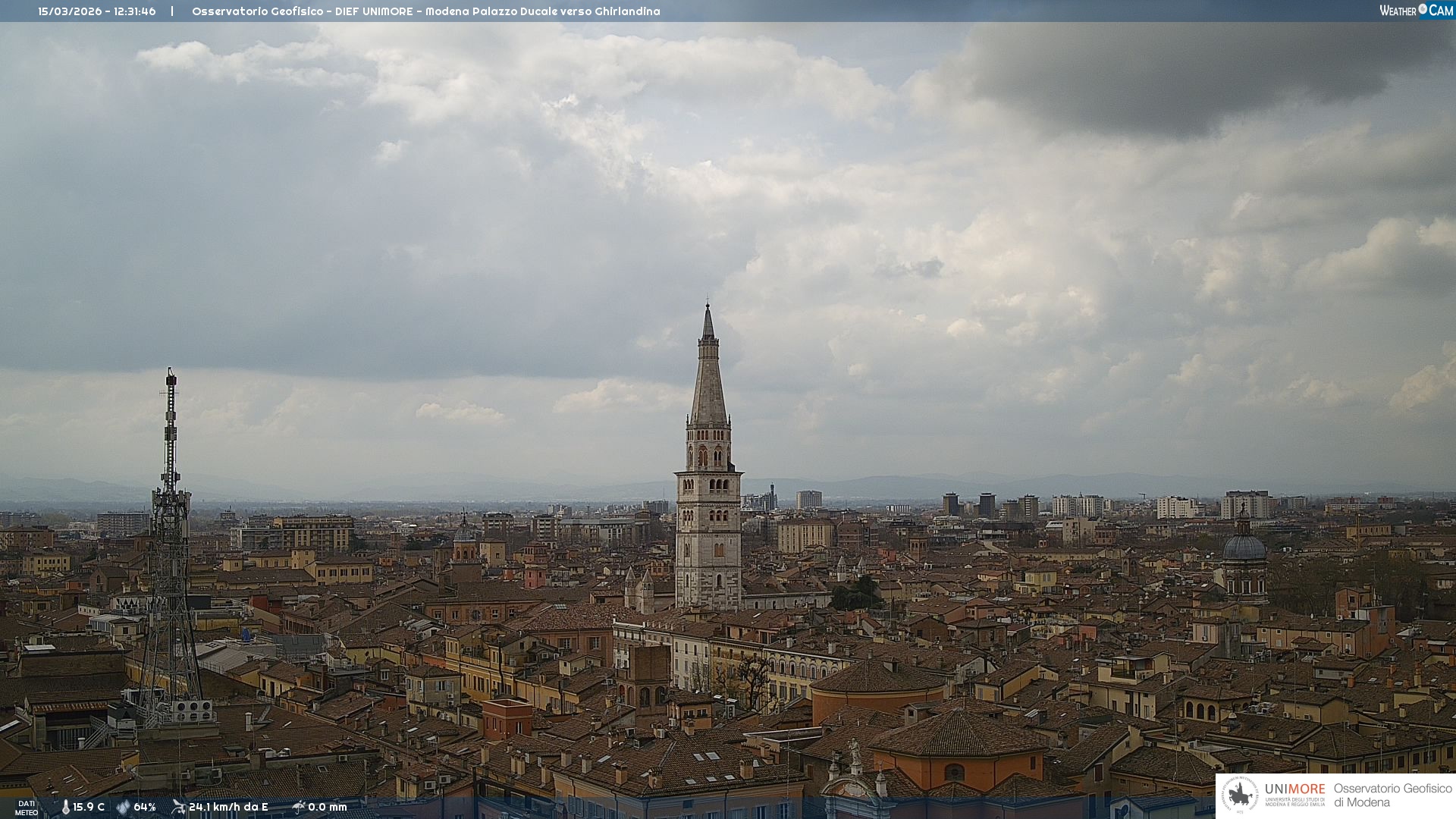Click the grey church dome

1244,547
